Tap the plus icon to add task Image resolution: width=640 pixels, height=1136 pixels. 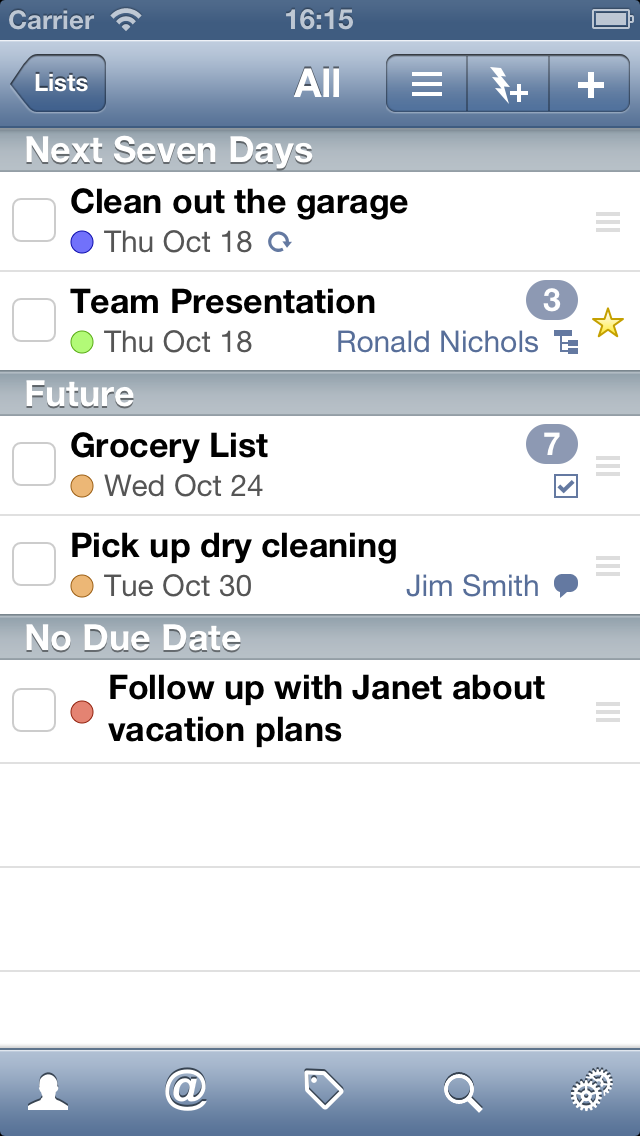[591, 85]
